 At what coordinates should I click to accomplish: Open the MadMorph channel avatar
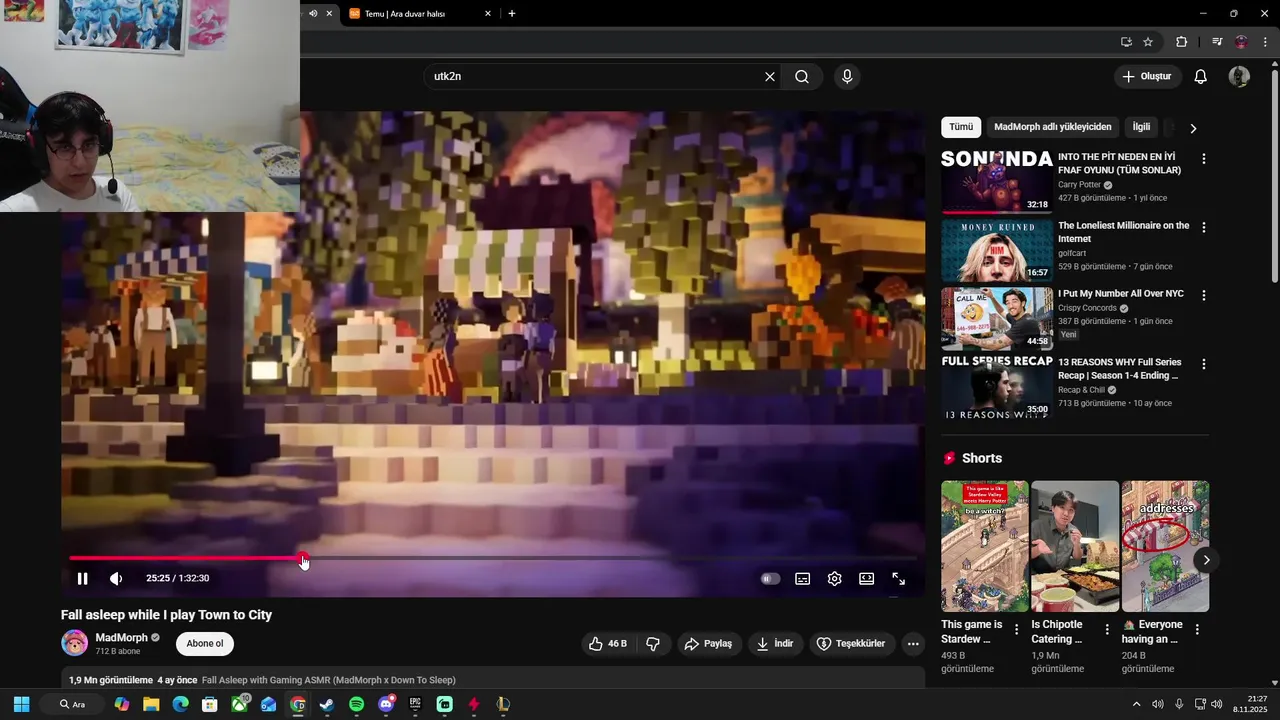pyautogui.click(x=75, y=643)
